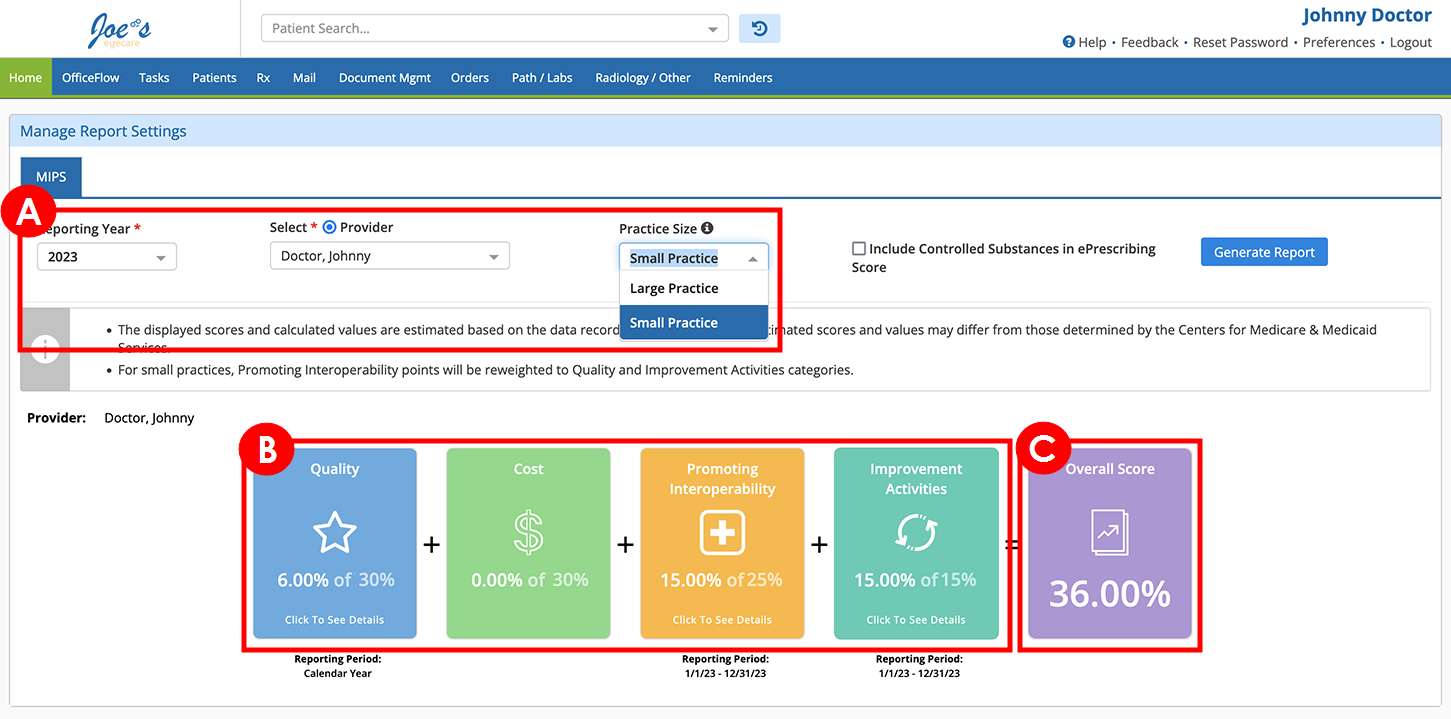Viewport: 1451px width, 719px height.
Task: Click the Improvement Activities cycle icon
Action: [916, 533]
